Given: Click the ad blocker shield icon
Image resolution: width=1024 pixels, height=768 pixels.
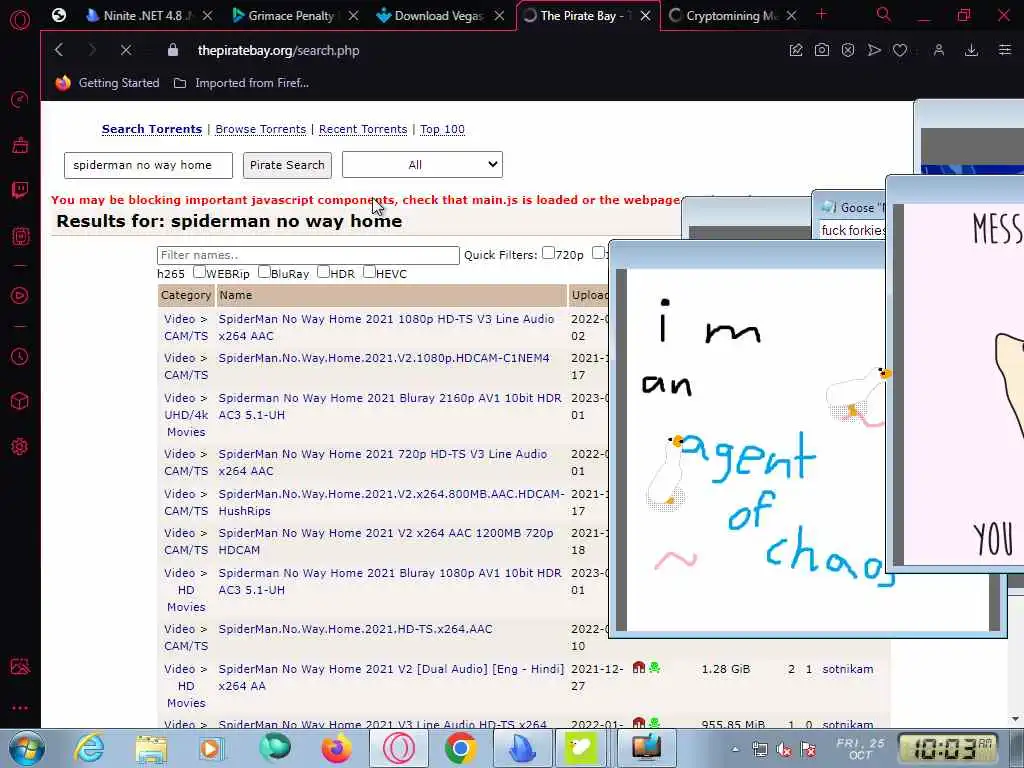Looking at the screenshot, I should [848, 50].
